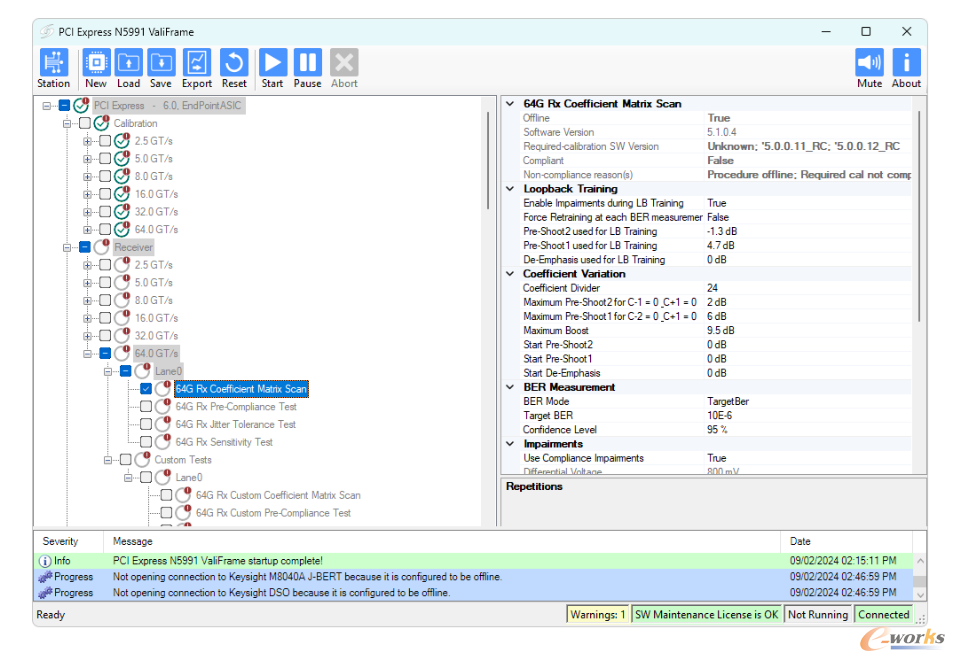
Task: Click the Severity column header
Action: 68,541
